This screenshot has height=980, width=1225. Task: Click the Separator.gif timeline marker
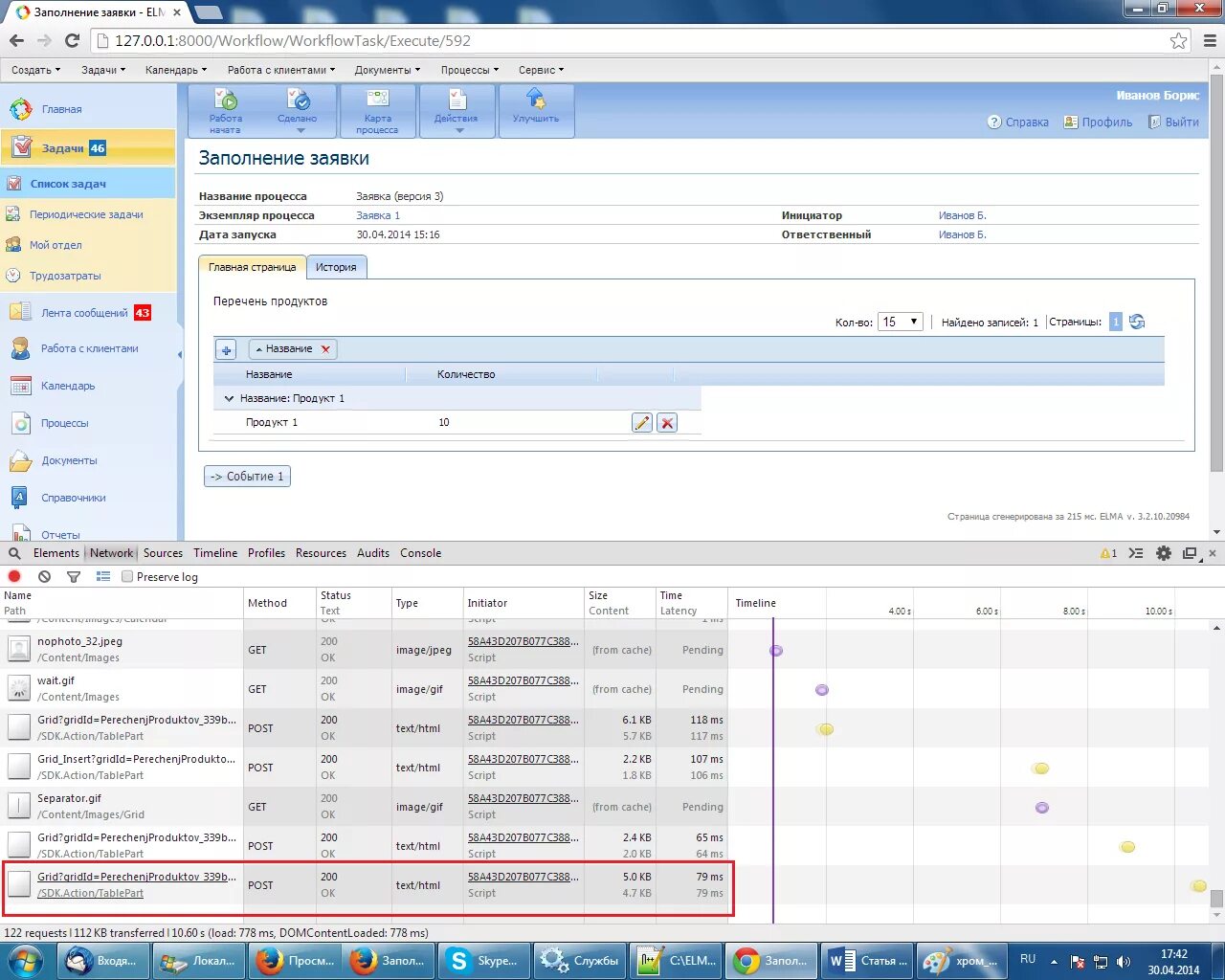tap(1042, 808)
